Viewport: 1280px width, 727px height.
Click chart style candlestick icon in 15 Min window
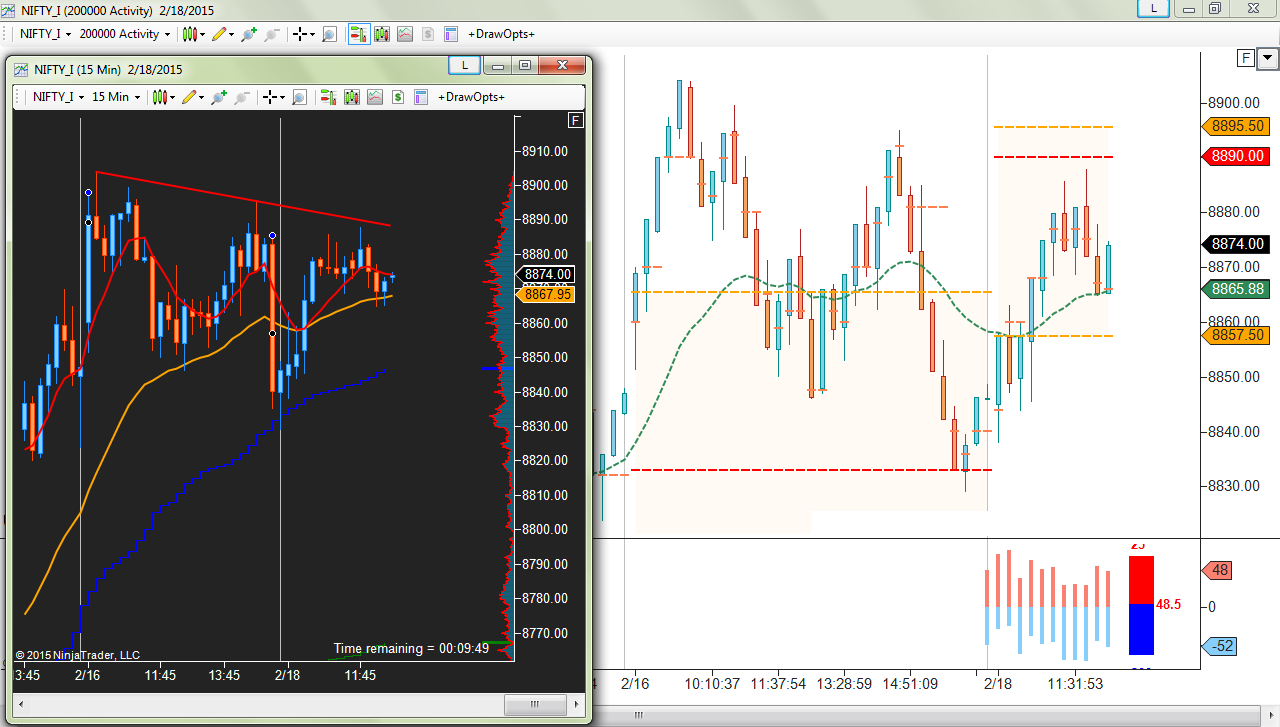(159, 97)
